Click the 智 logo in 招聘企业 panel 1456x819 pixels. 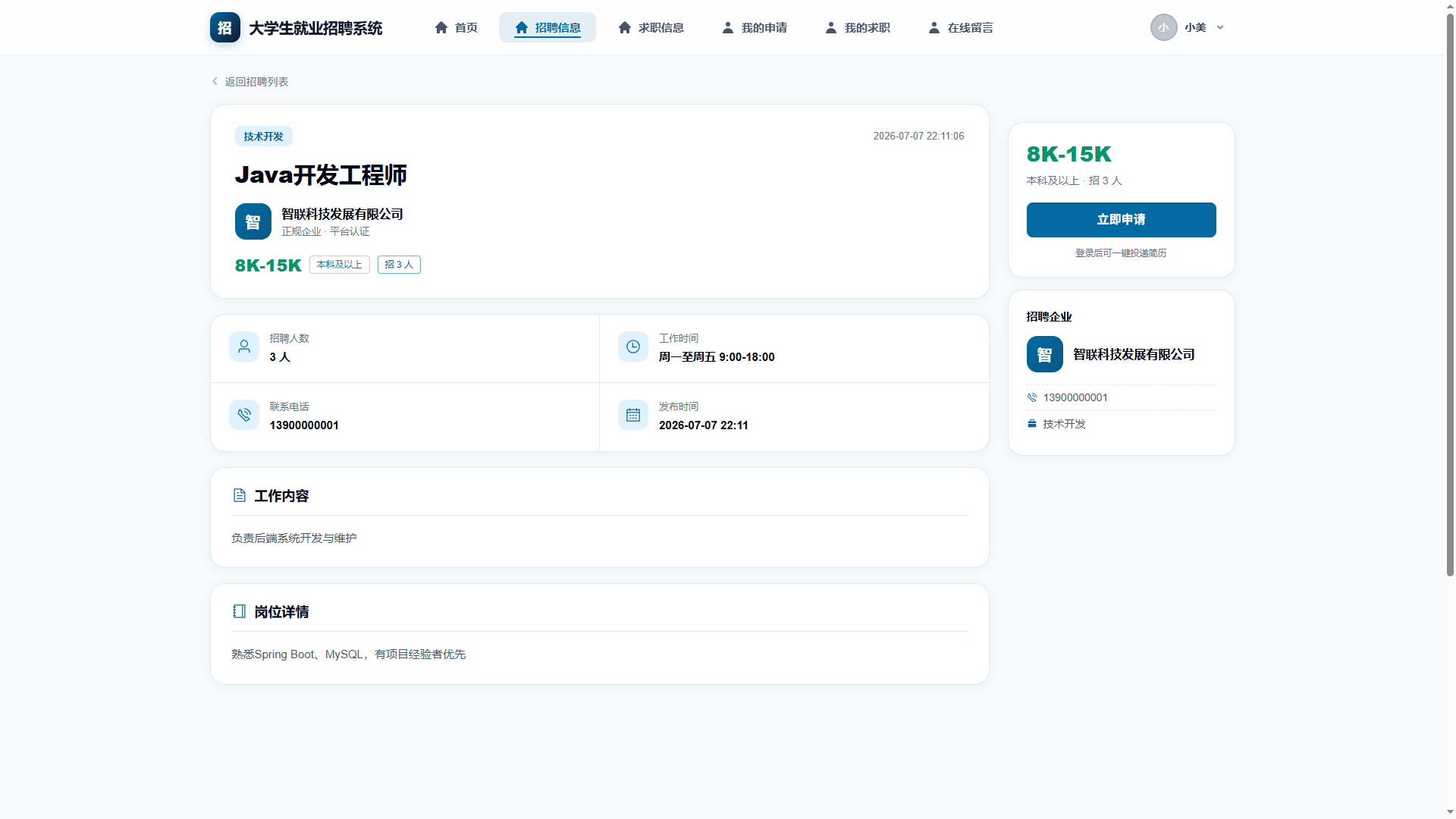pos(1045,354)
